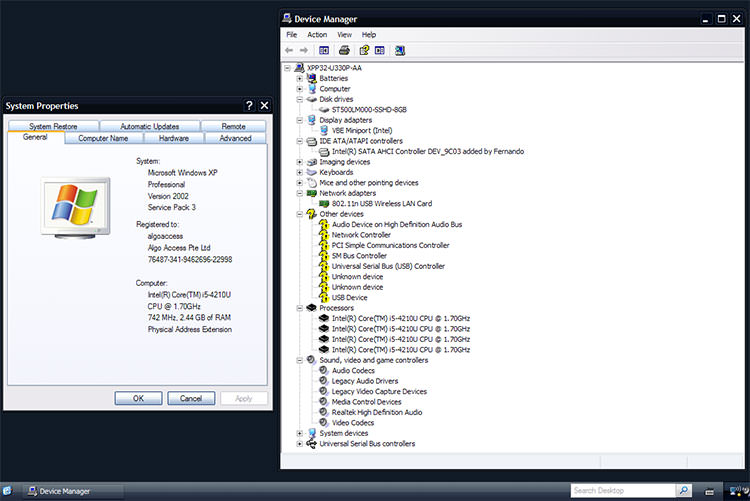Image resolution: width=750 pixels, height=501 pixels.
Task: Click the SM Bus Controller warning icon
Action: pyautogui.click(x=323, y=256)
